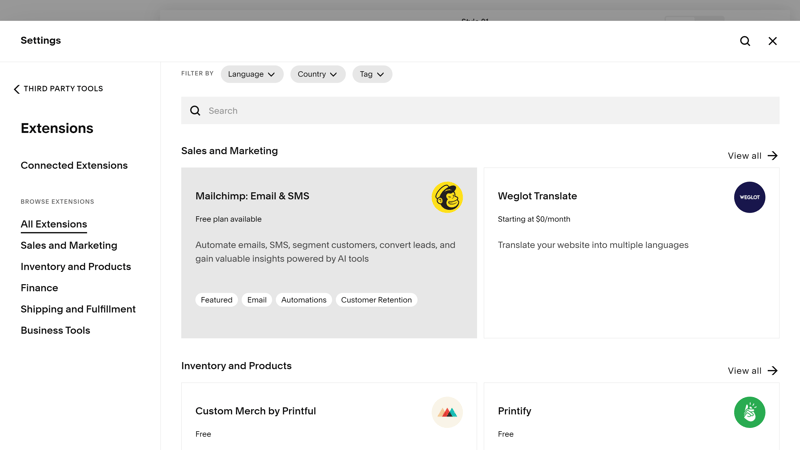This screenshot has height=450, width=800.
Task: Click the Email tag on Mailchimp
Action: coord(257,300)
